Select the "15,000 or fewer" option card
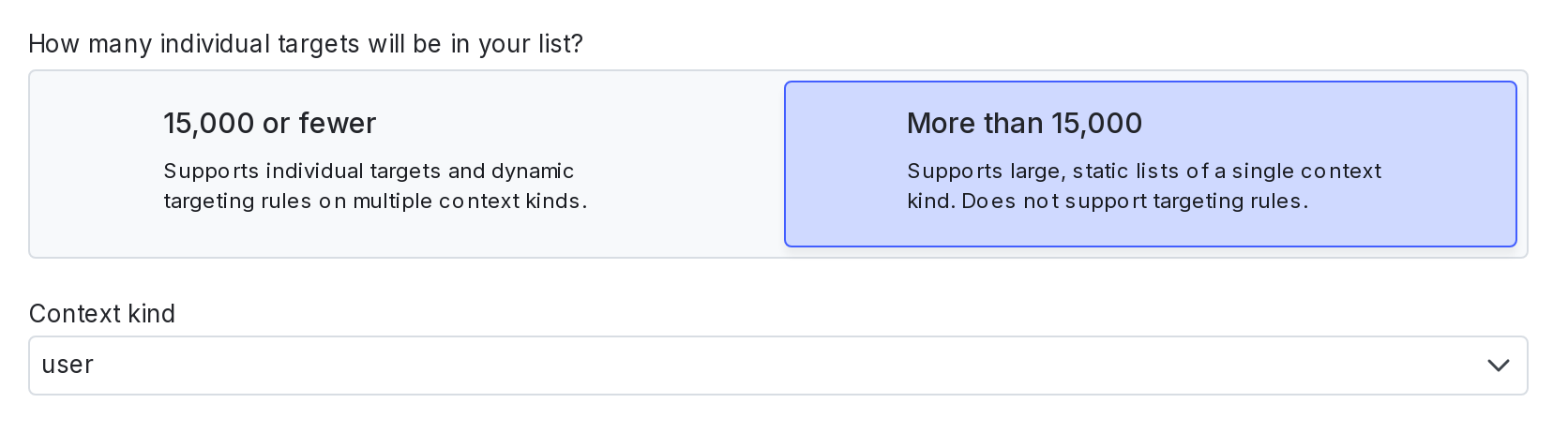The image size is (1568, 433). 407,164
